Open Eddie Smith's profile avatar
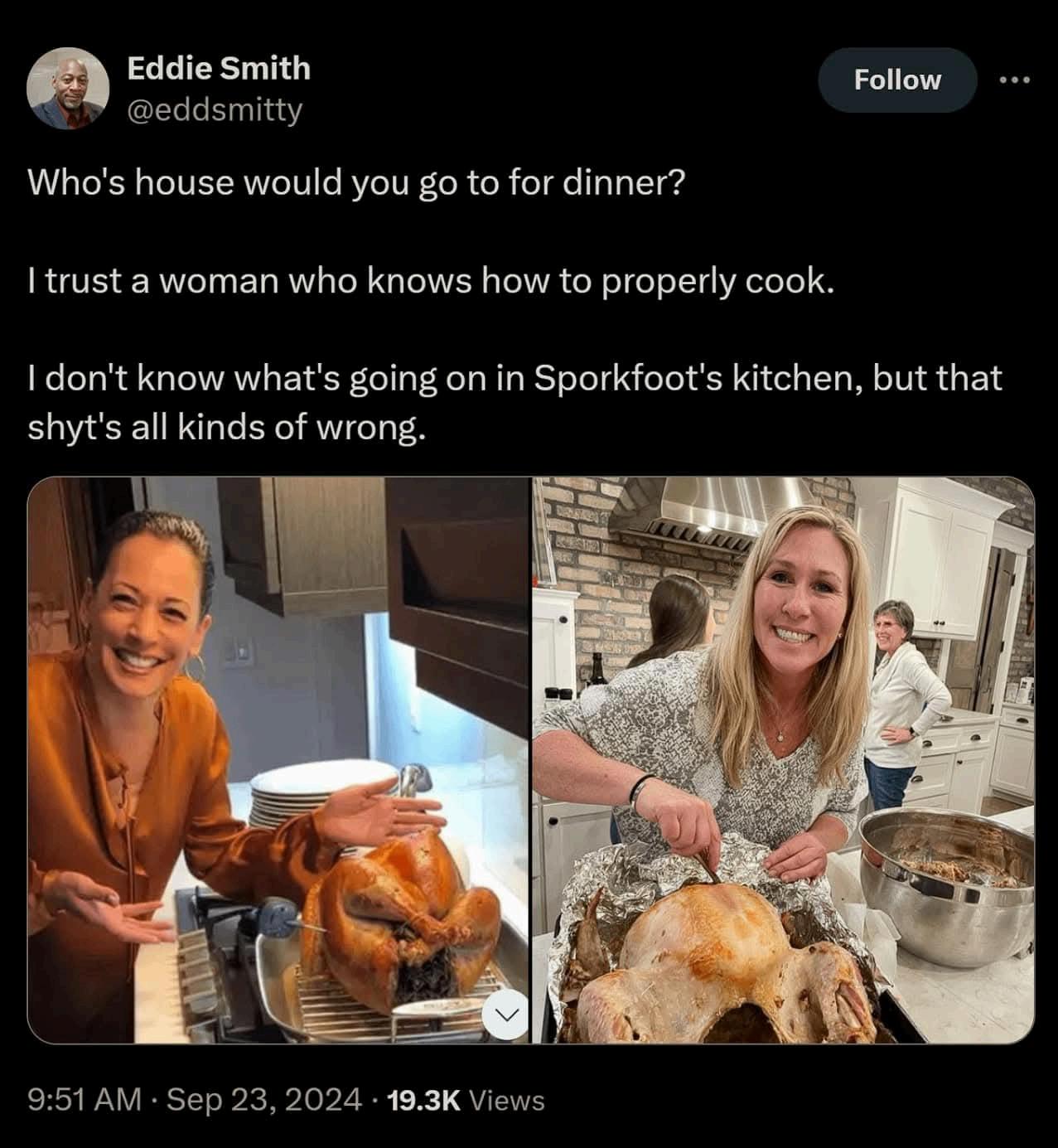Viewport: 1058px width, 1148px height. [x=68, y=88]
